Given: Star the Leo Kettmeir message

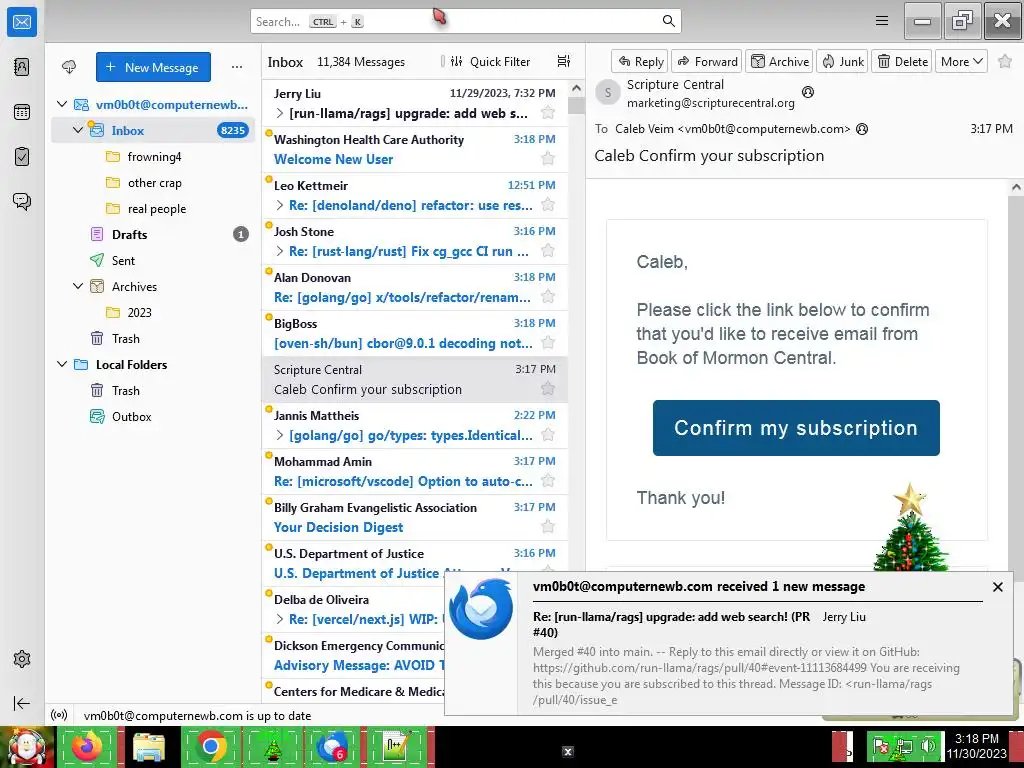Looking at the screenshot, I should click(x=548, y=204).
